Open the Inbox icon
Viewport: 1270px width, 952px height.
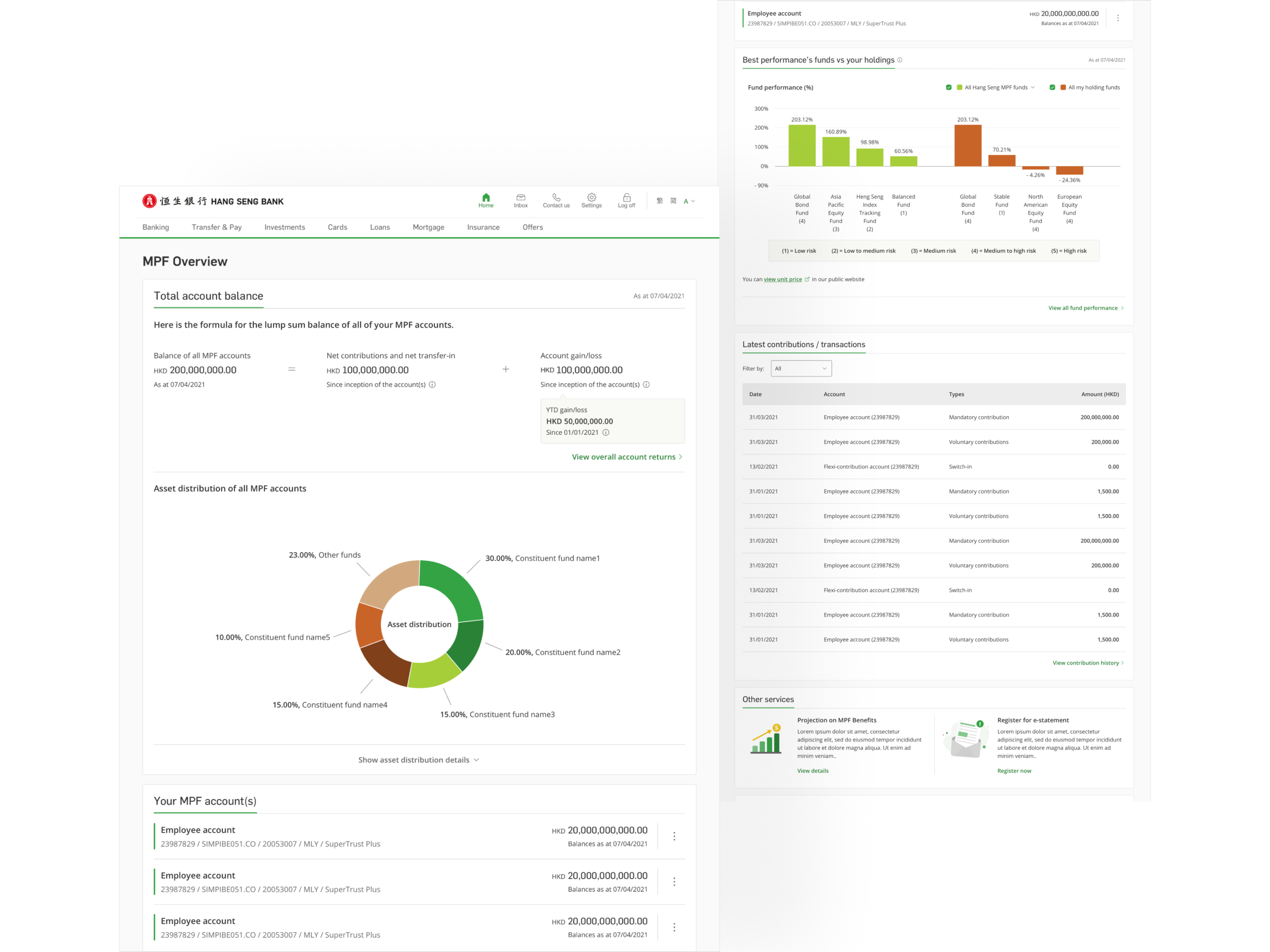coord(521,197)
